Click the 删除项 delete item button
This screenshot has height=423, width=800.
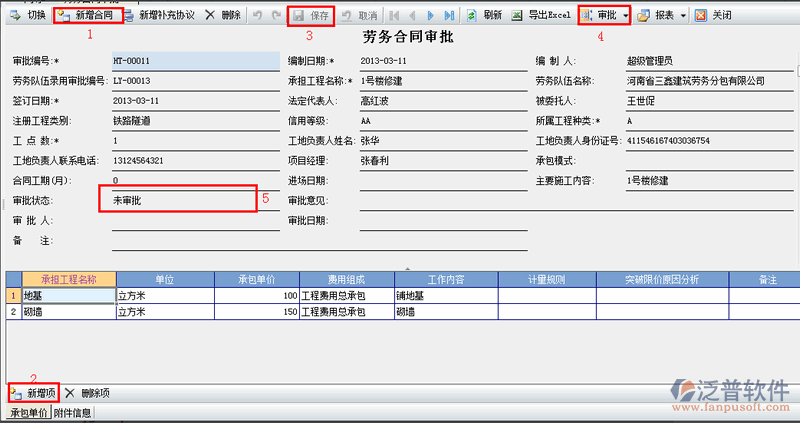(x=88, y=393)
